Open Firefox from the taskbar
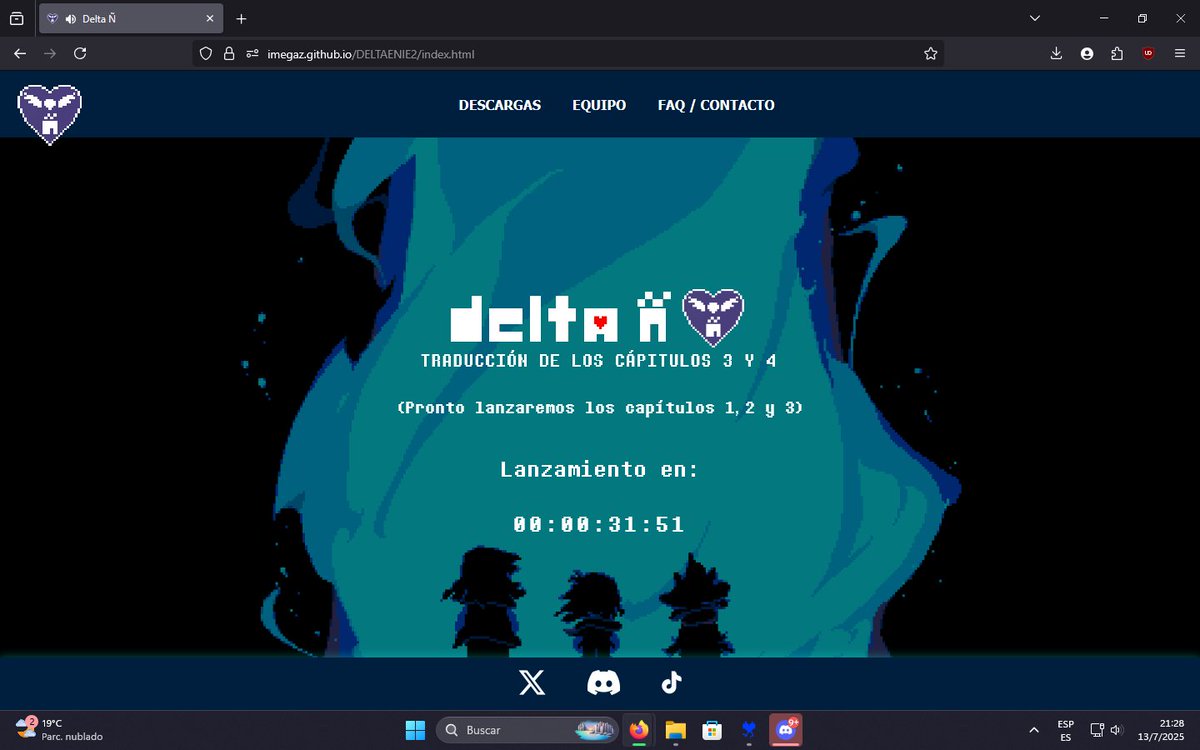The width and height of the screenshot is (1200, 750). 639,730
